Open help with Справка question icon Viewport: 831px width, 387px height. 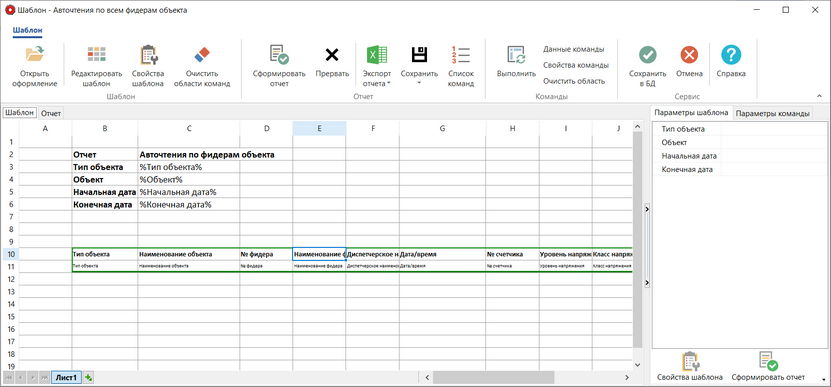[731, 54]
